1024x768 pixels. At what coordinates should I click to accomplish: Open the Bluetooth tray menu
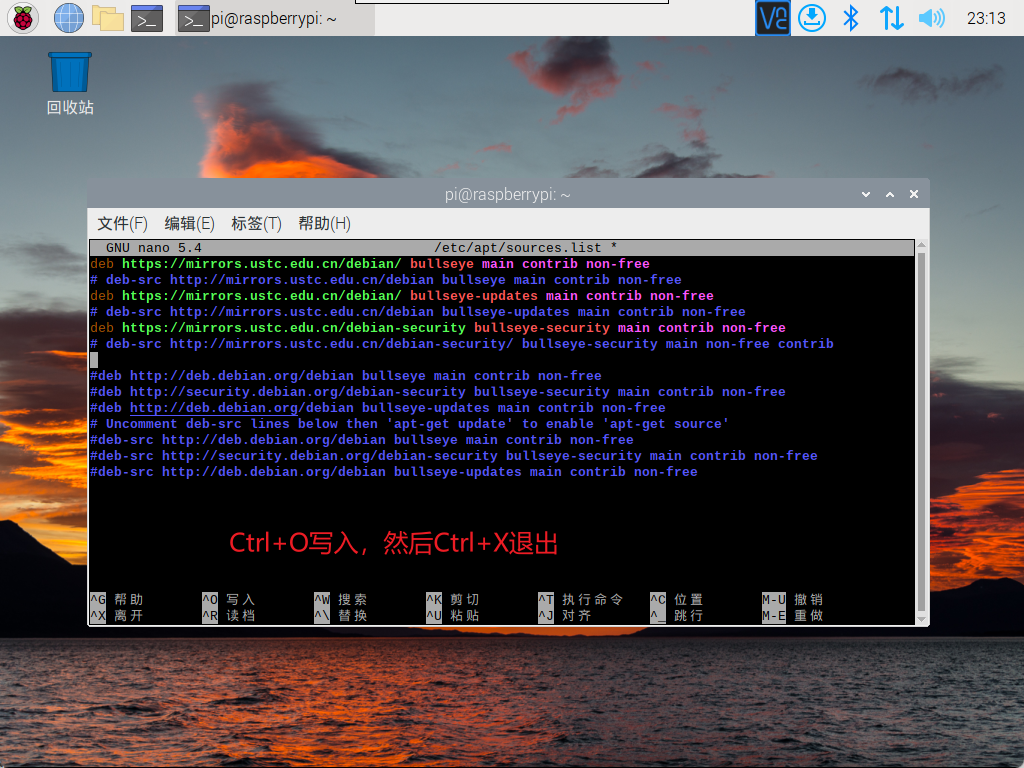tap(850, 18)
